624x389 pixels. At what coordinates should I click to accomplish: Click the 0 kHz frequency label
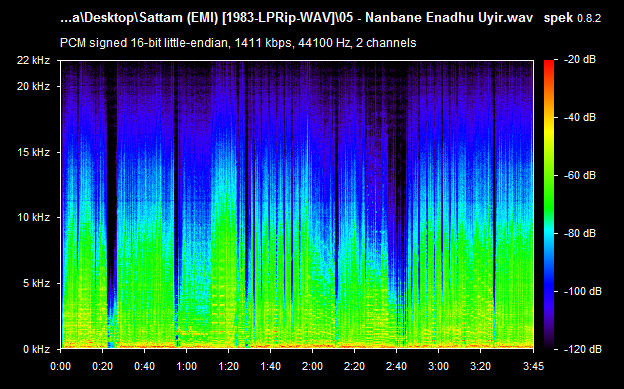point(36,350)
